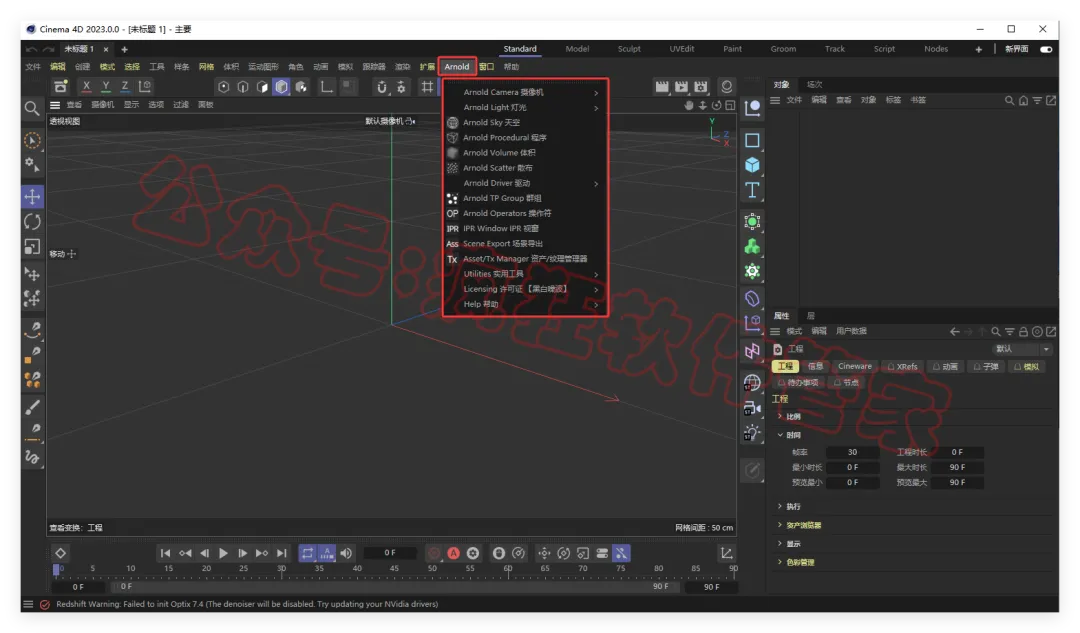Open the 场次 tab in object manager
Image resolution: width=1080 pixels, height=633 pixels.
[815, 84]
